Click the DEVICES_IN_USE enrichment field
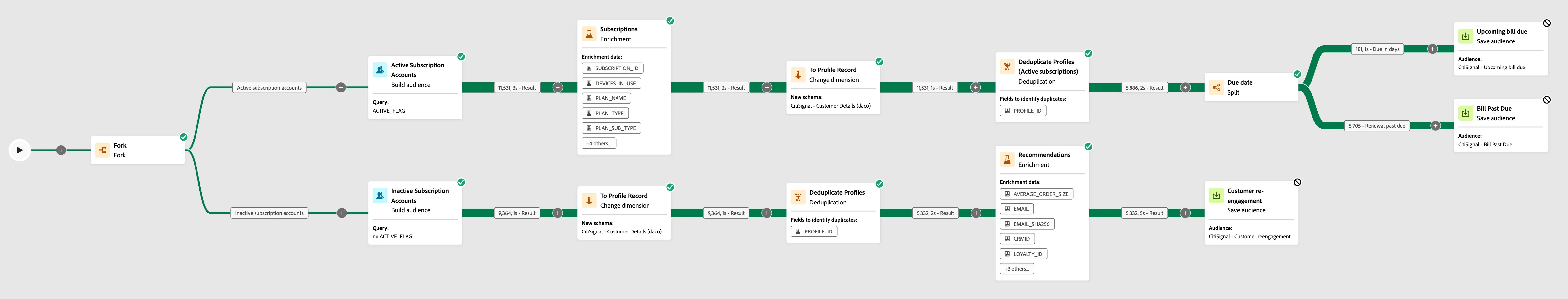1568x299 pixels. click(611, 83)
